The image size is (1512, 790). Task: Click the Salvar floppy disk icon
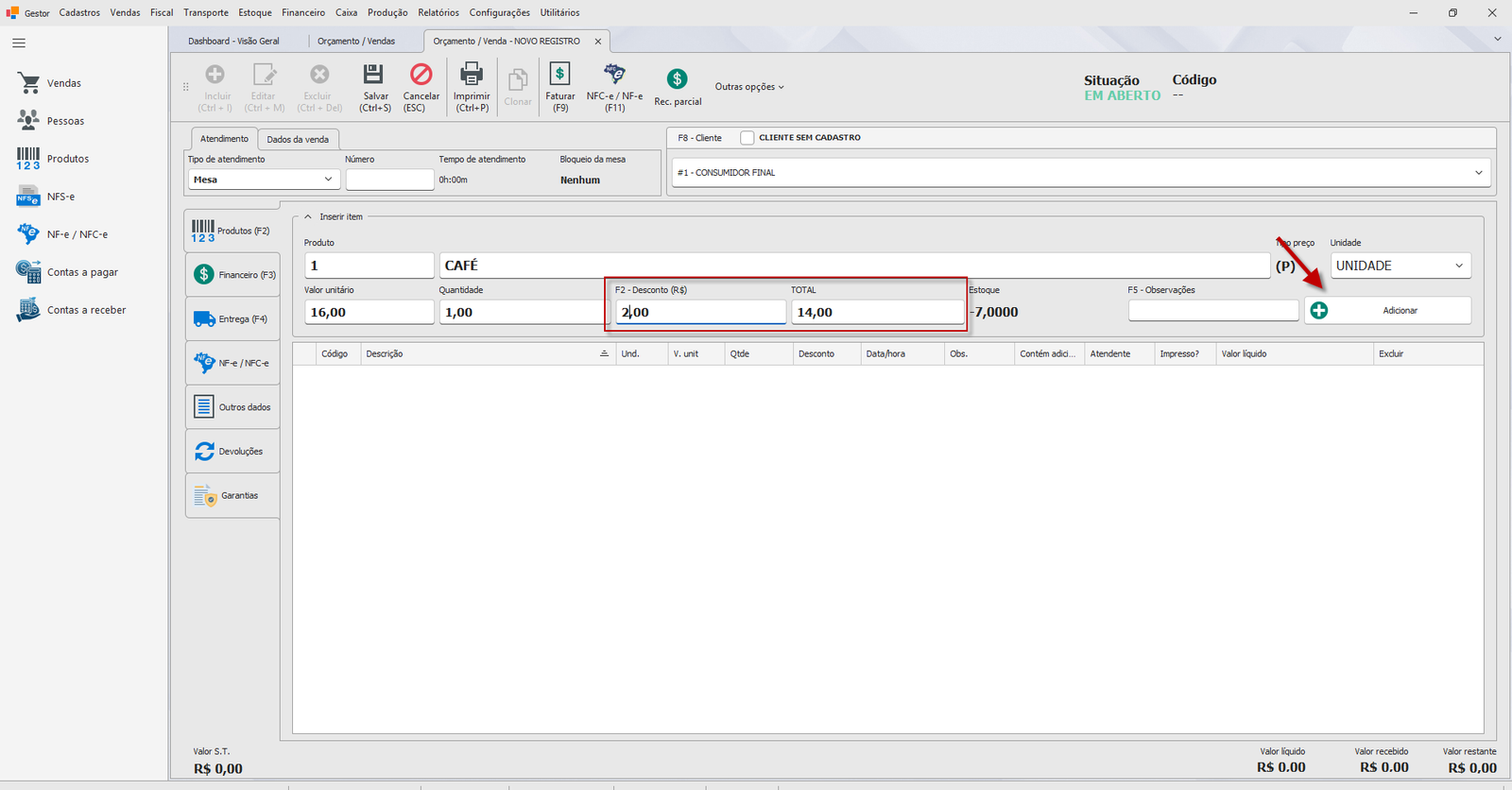(374, 74)
